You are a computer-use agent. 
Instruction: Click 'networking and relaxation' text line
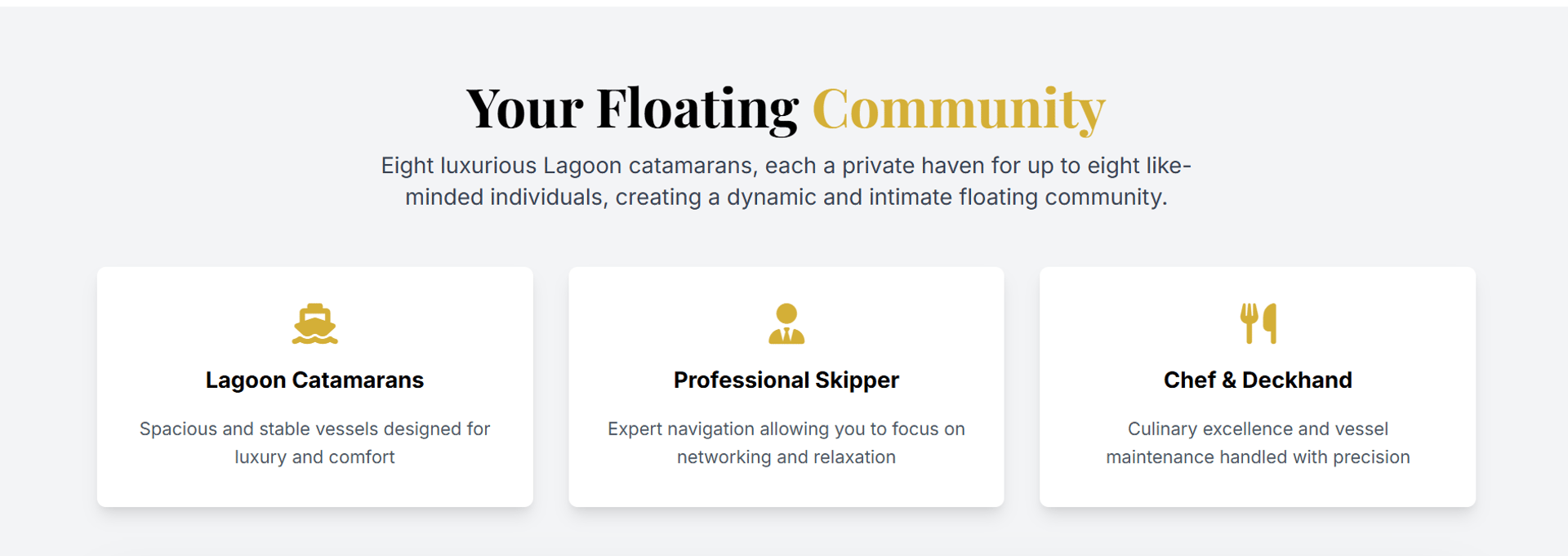786,457
